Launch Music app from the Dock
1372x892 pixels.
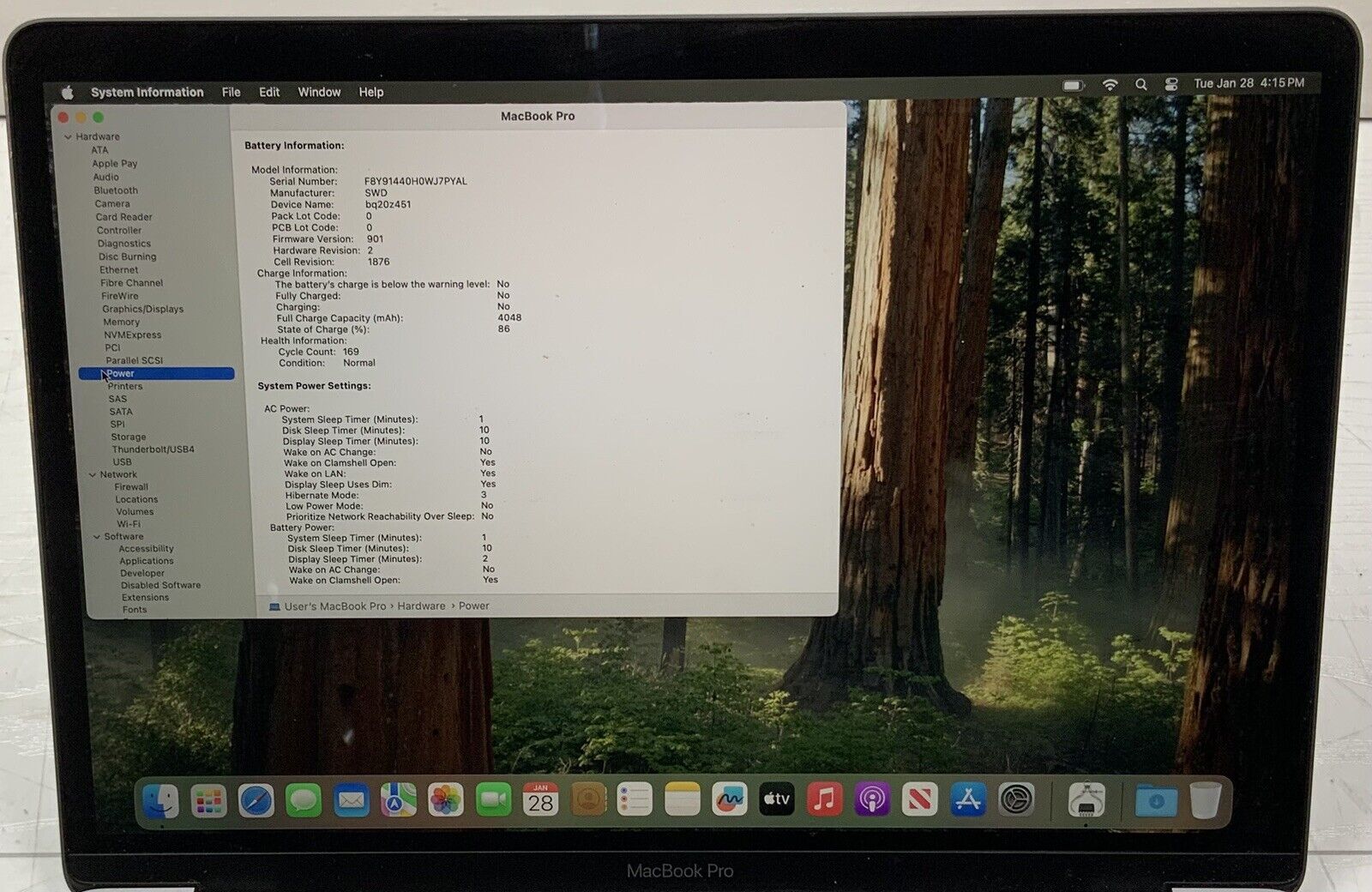pos(824,799)
